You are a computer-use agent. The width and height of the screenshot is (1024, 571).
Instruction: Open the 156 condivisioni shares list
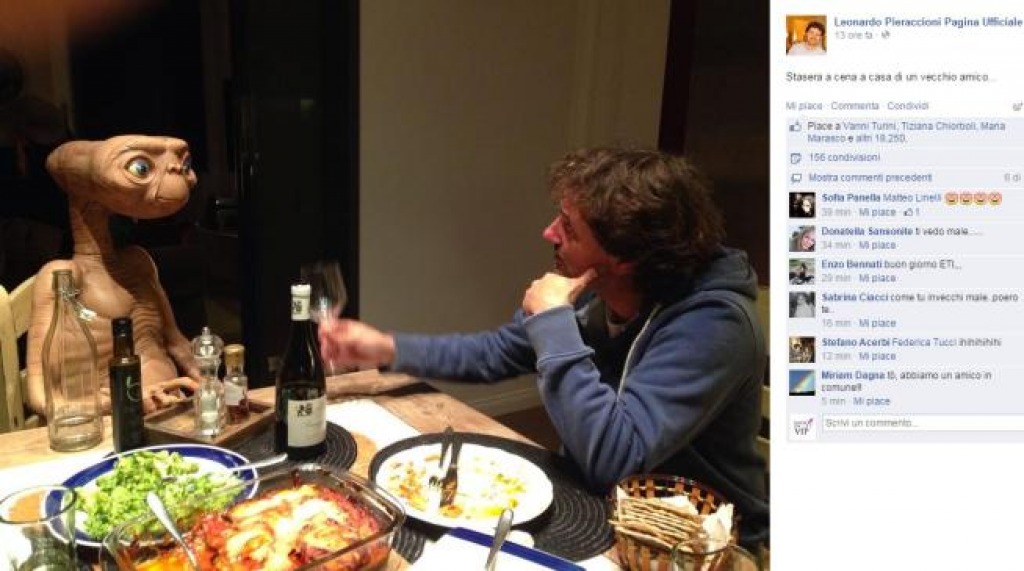point(844,157)
